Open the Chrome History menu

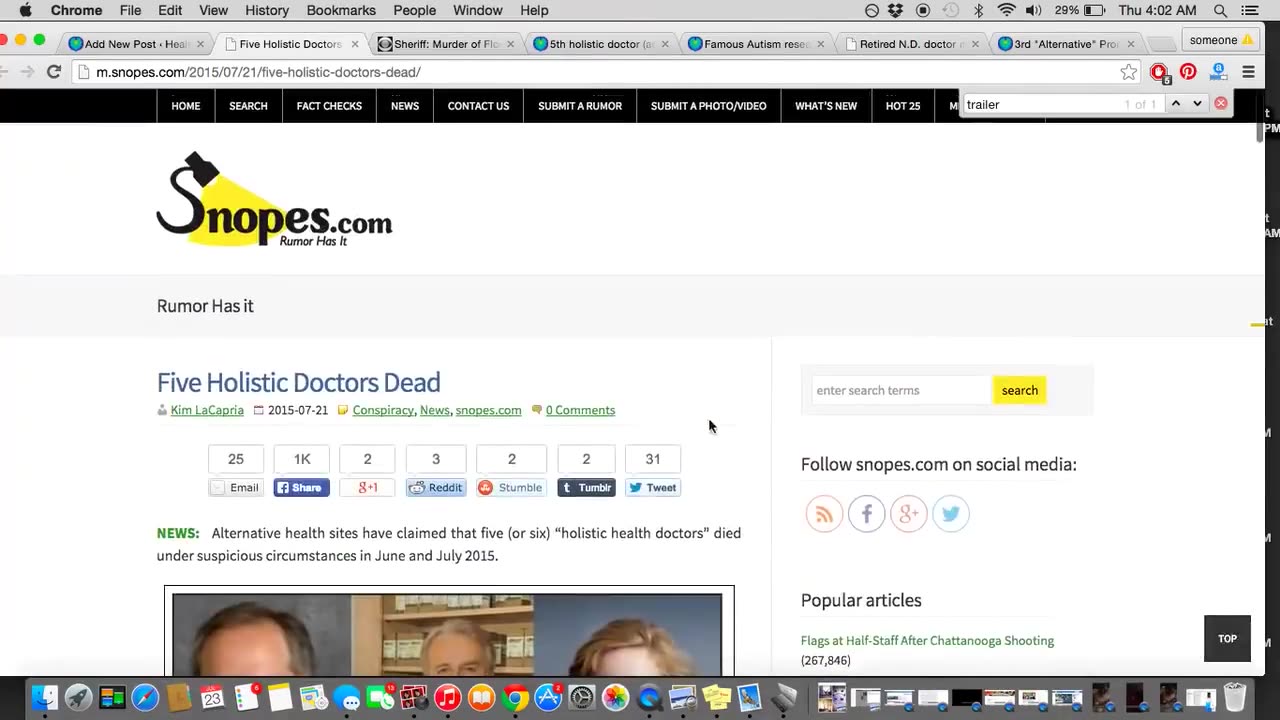pos(267,11)
